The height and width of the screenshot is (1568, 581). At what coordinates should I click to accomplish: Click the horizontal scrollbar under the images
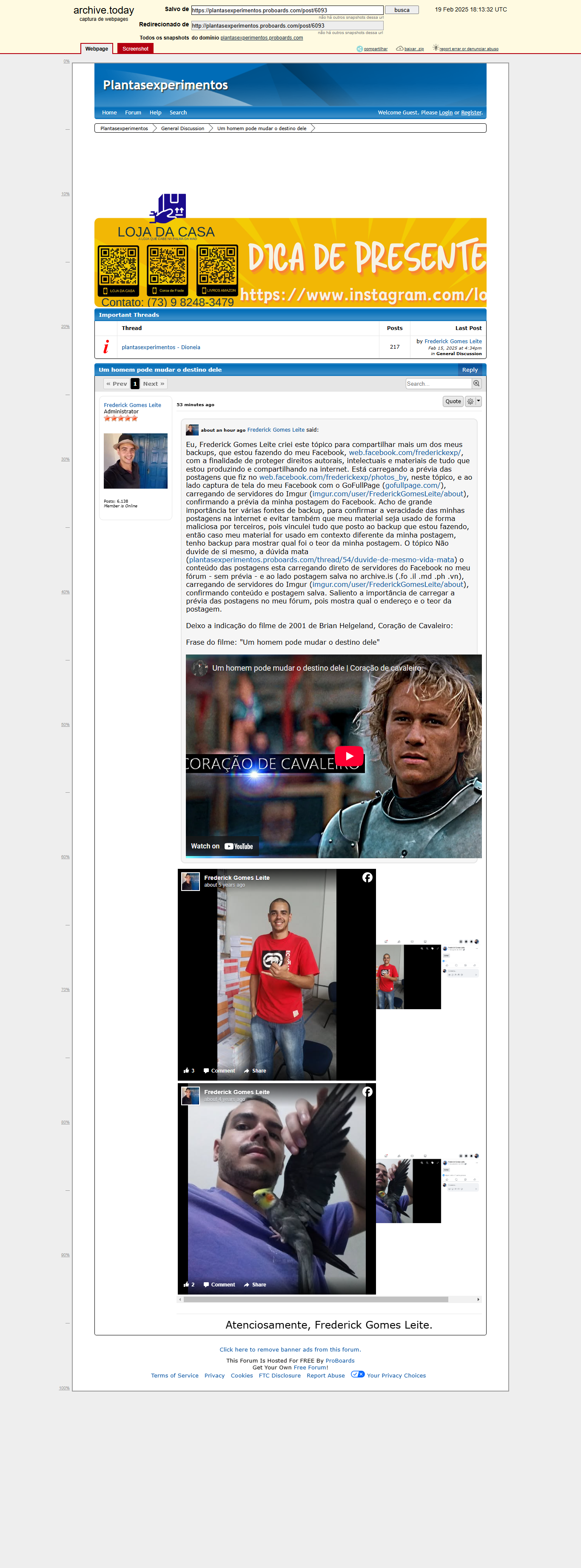tap(316, 1300)
